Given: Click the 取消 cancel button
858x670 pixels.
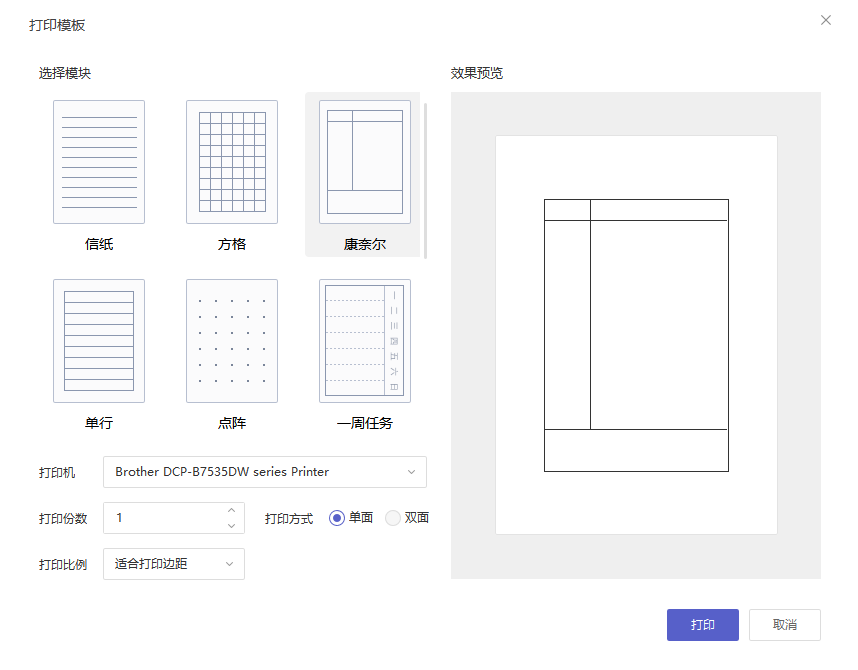Looking at the screenshot, I should [784, 625].
